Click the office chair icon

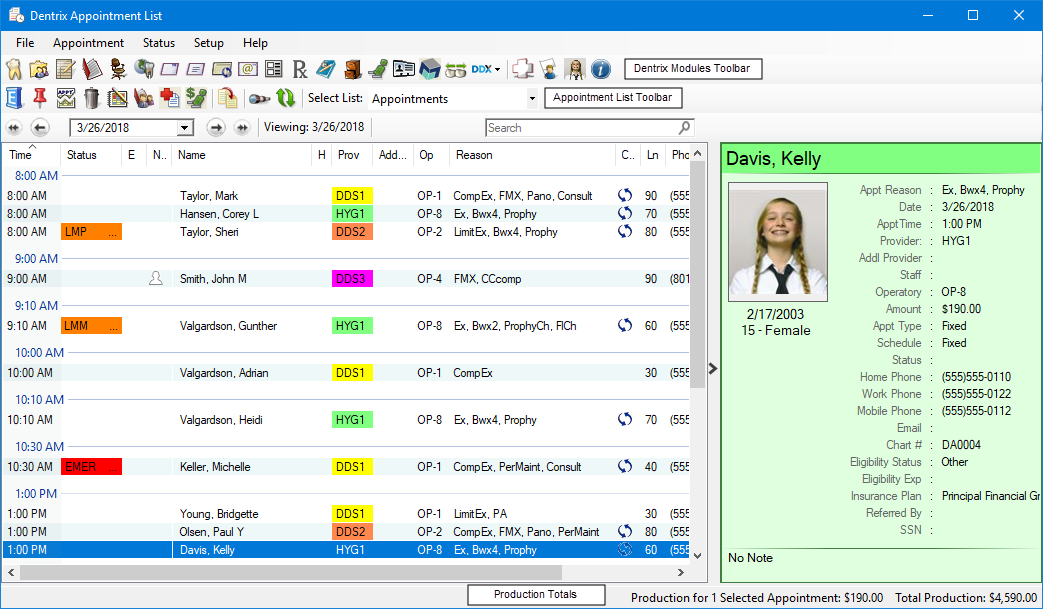click(118, 69)
